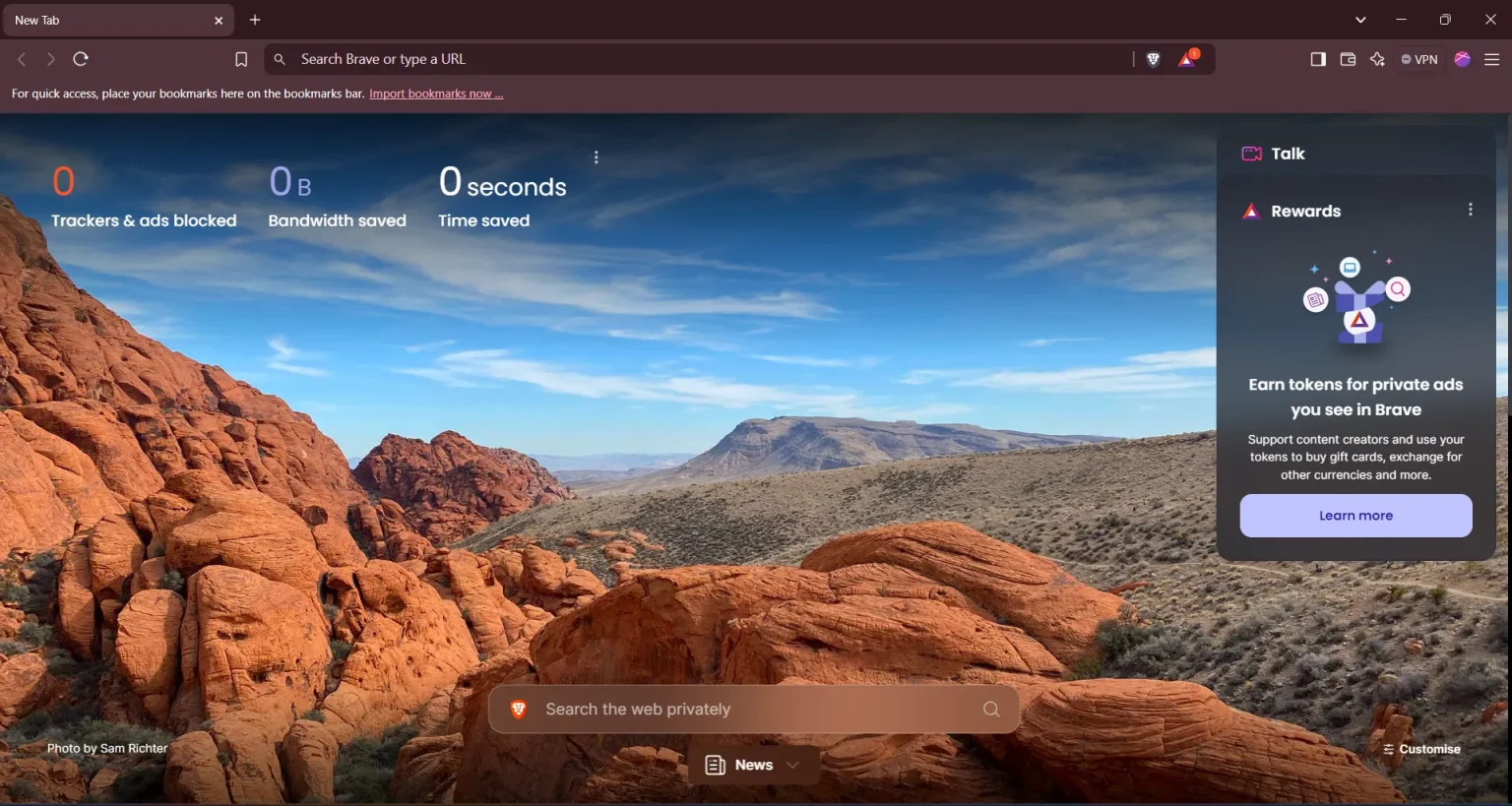Open the Brave Wallet icon
This screenshot has width=1512, height=806.
coord(1348,59)
